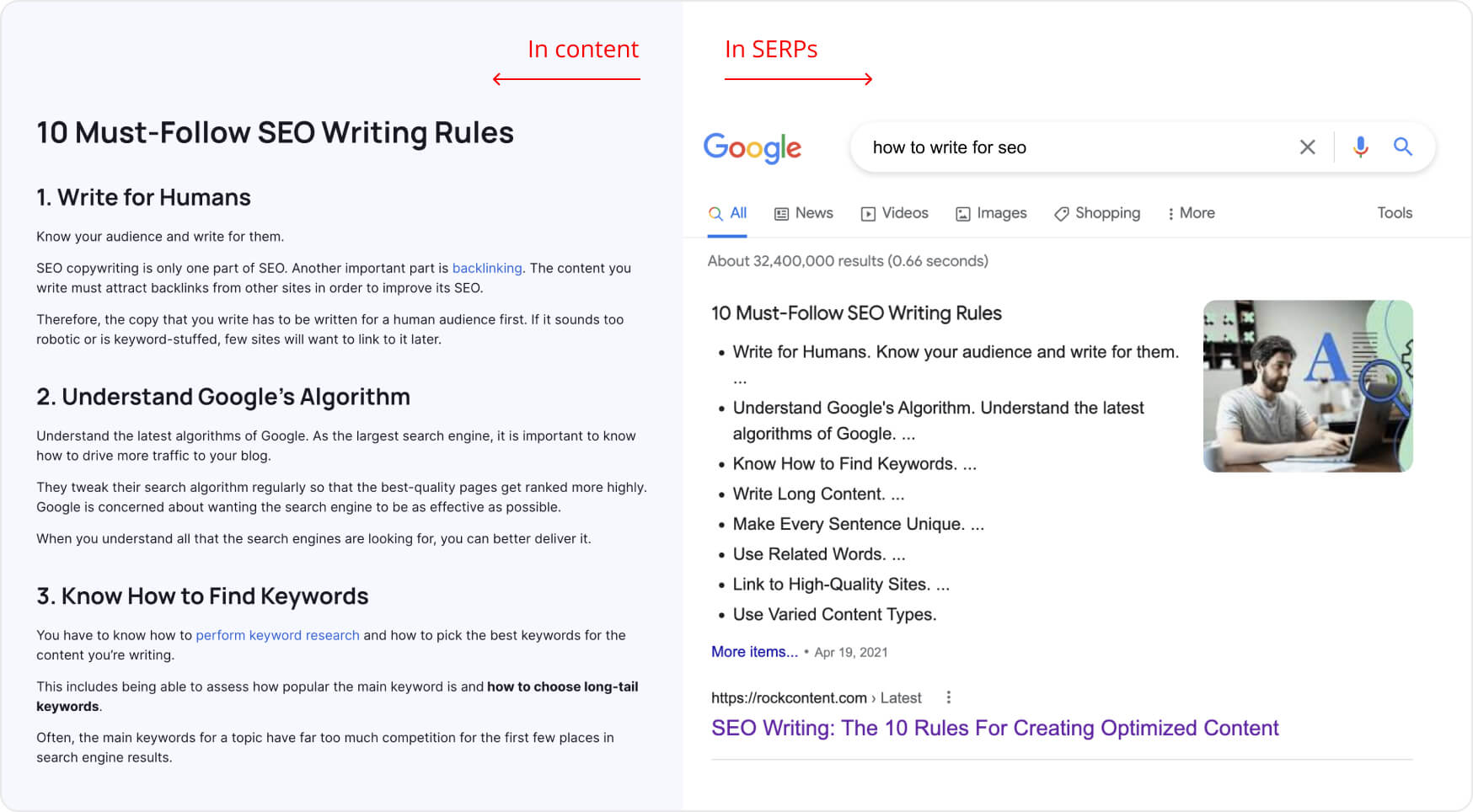The image size is (1473, 812).
Task: Click the featured snippet thumbnail image
Action: point(1307,386)
